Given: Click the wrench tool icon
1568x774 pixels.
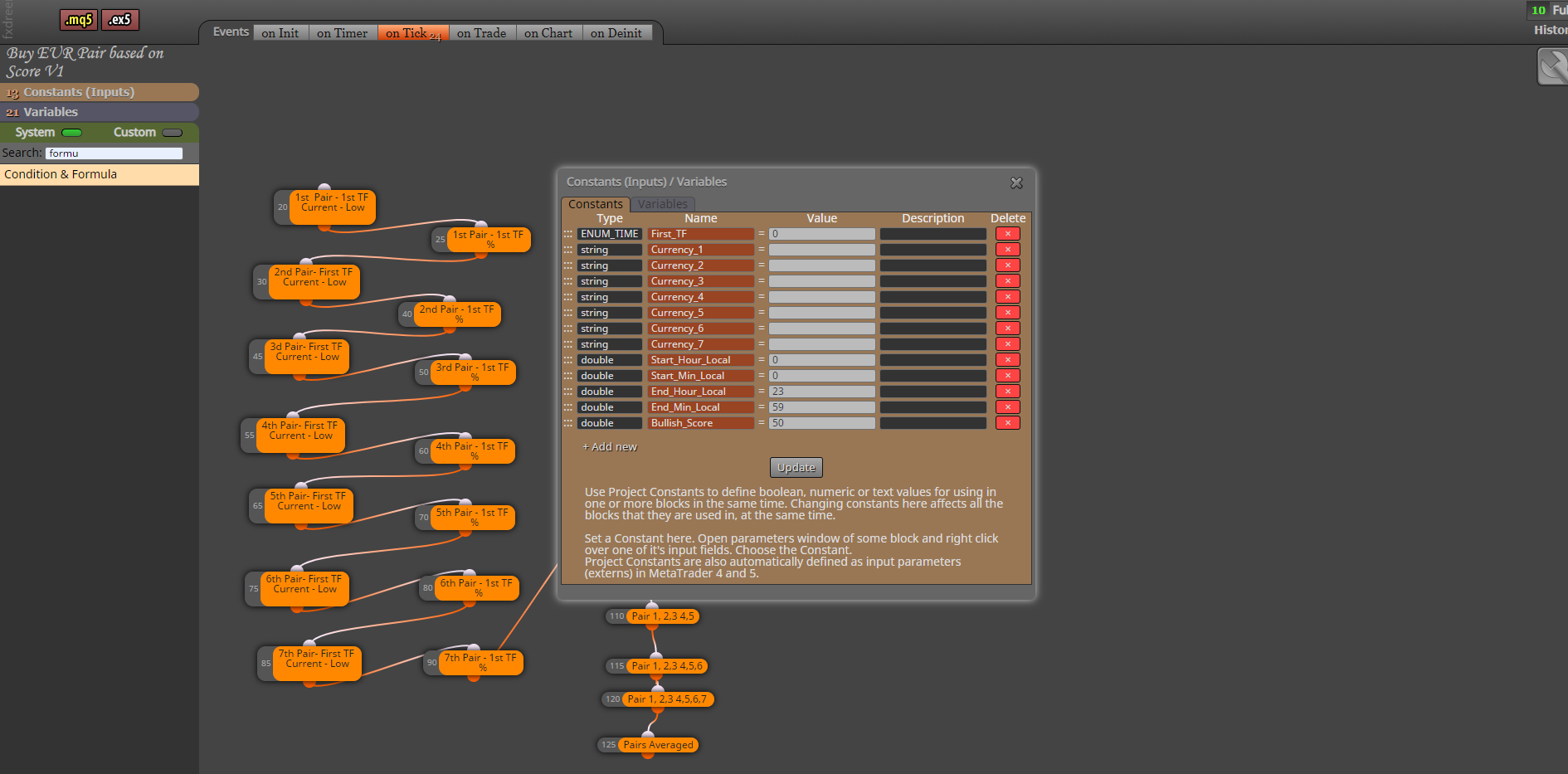Looking at the screenshot, I should click(1552, 66).
